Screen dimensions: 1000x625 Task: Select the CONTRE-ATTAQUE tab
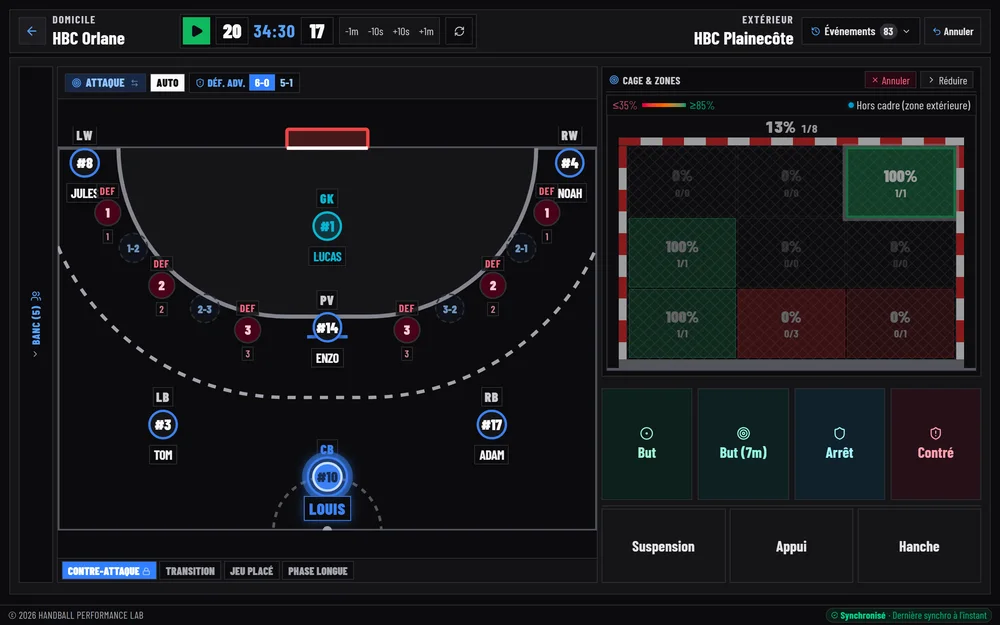coord(109,571)
